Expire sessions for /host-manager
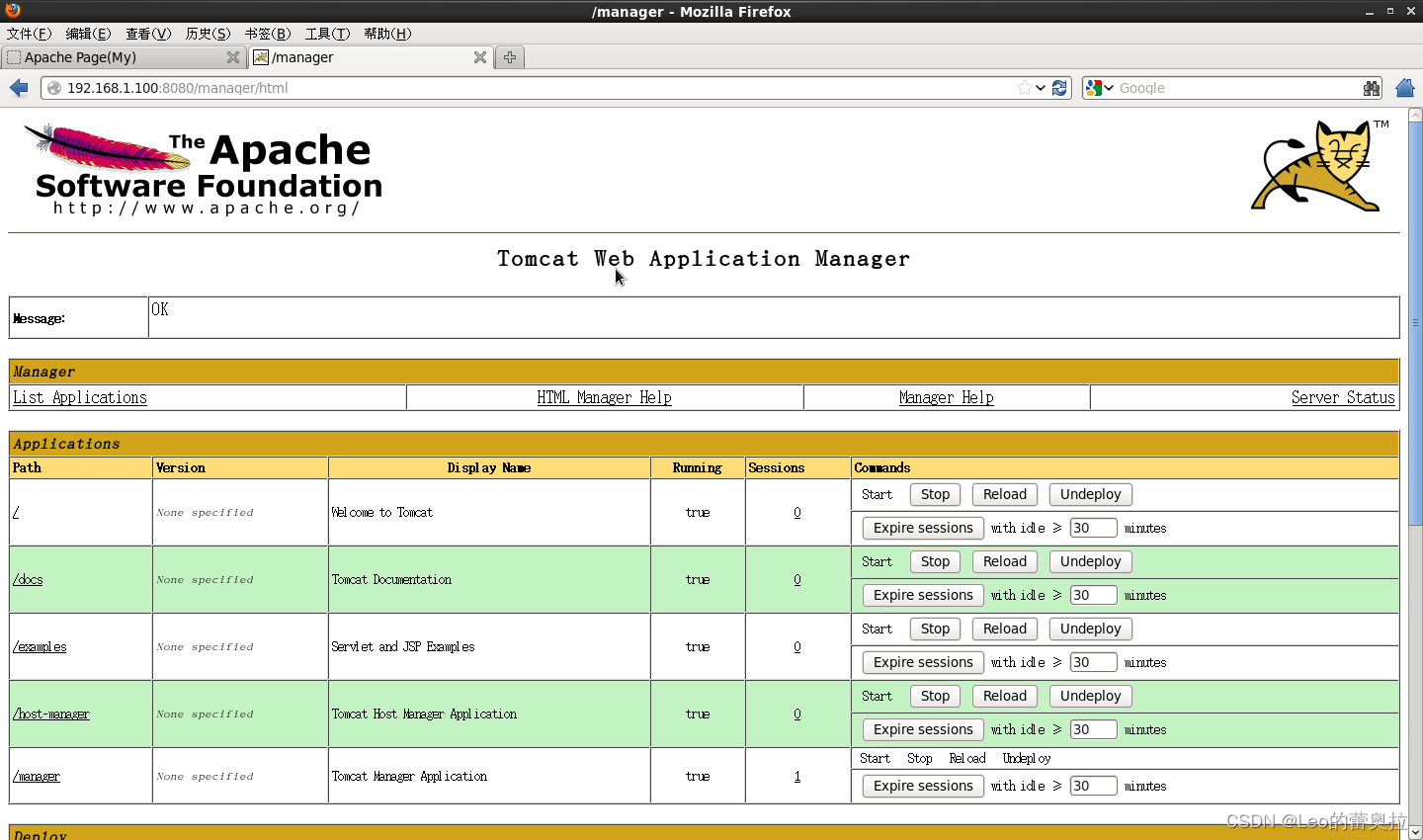The image size is (1423, 840). pyautogui.click(x=923, y=729)
